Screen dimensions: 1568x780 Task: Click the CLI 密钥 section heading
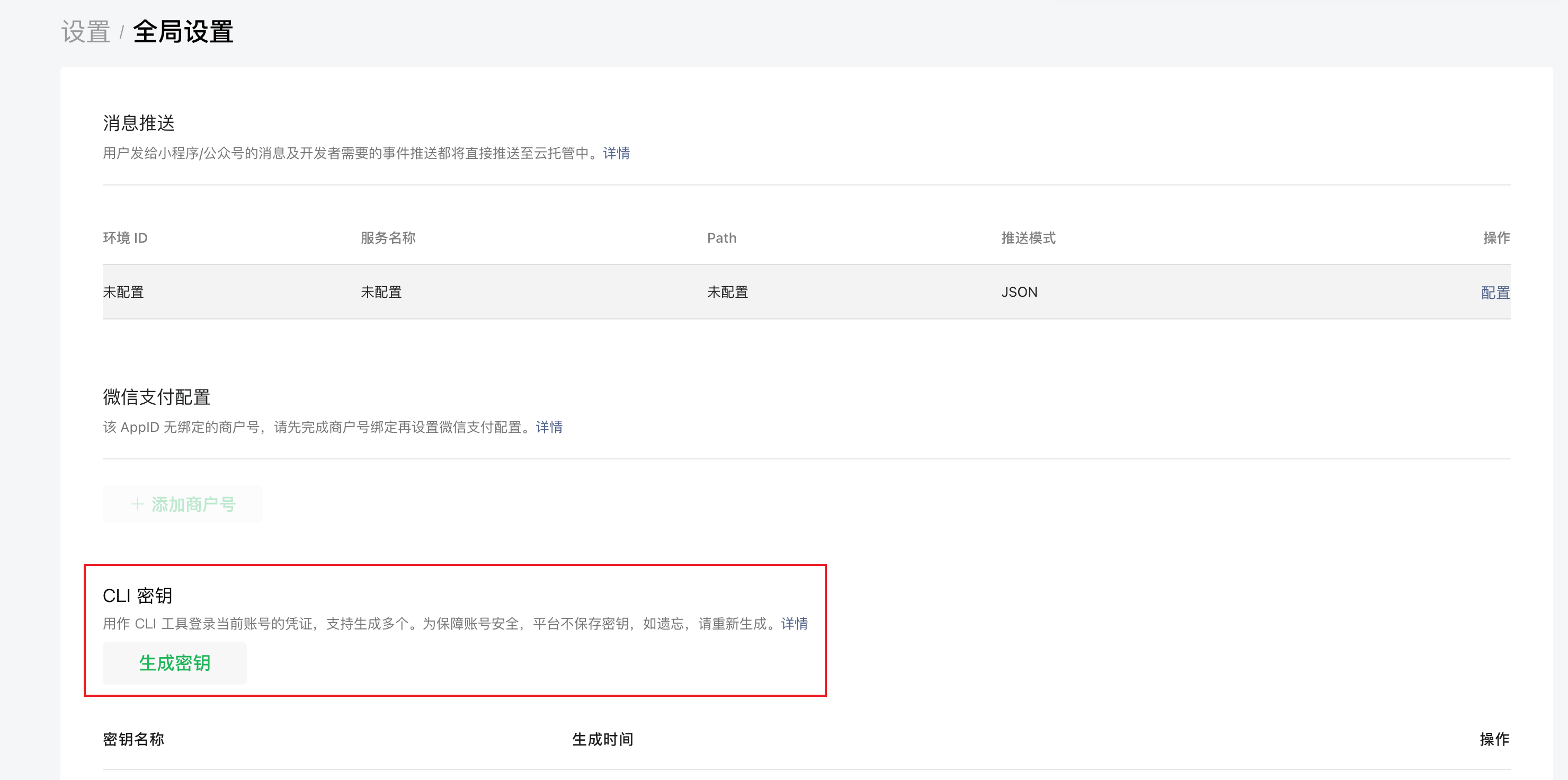pyautogui.click(x=138, y=595)
